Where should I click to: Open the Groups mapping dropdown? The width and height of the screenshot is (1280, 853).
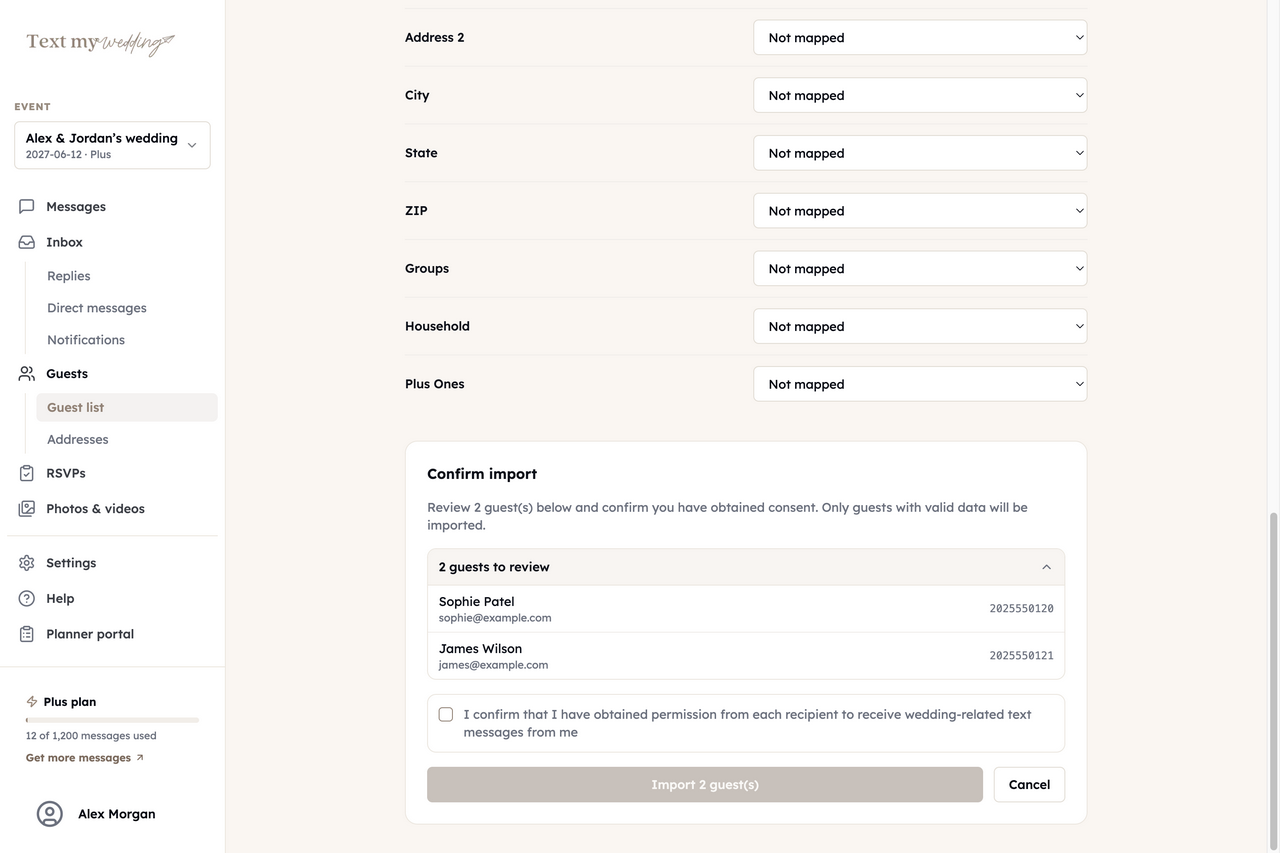[x=920, y=268]
